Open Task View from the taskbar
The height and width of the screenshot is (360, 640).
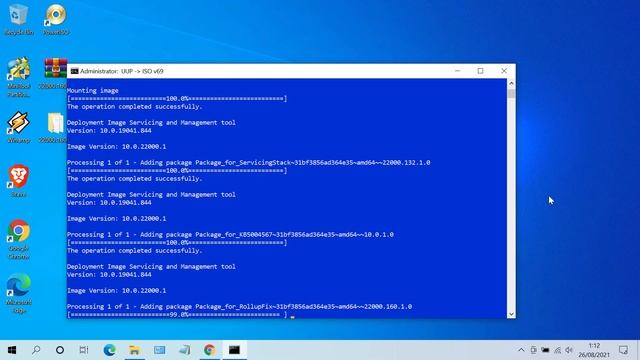(x=84, y=350)
